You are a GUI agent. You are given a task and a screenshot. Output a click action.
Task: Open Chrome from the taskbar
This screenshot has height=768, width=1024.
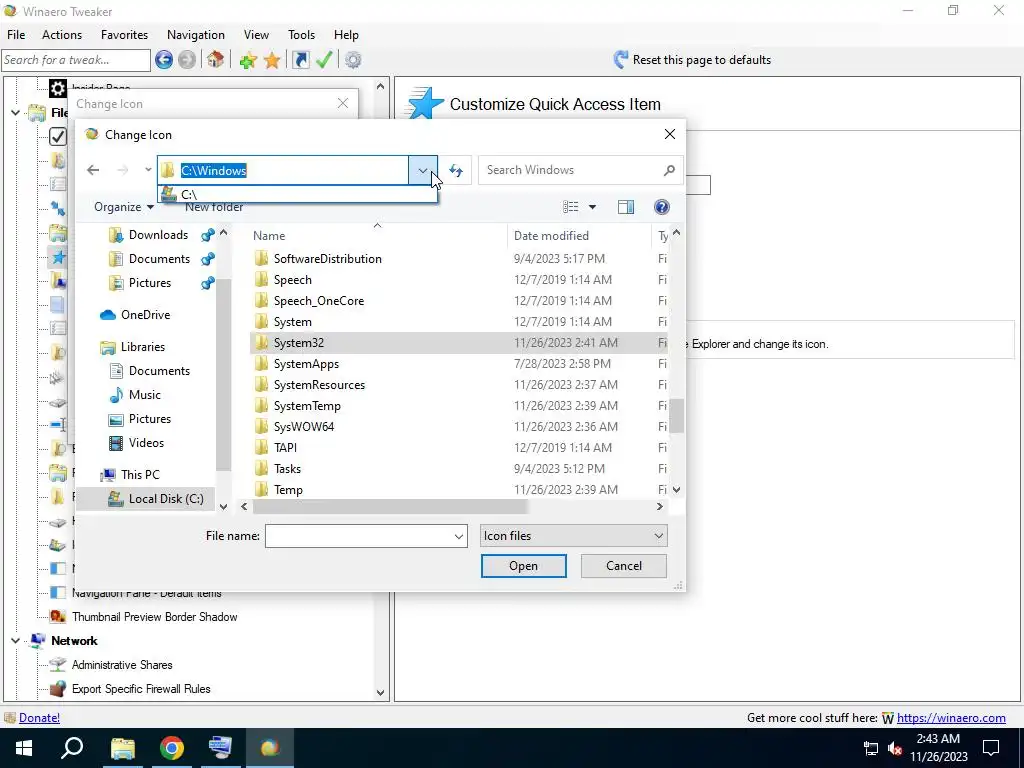click(172, 748)
